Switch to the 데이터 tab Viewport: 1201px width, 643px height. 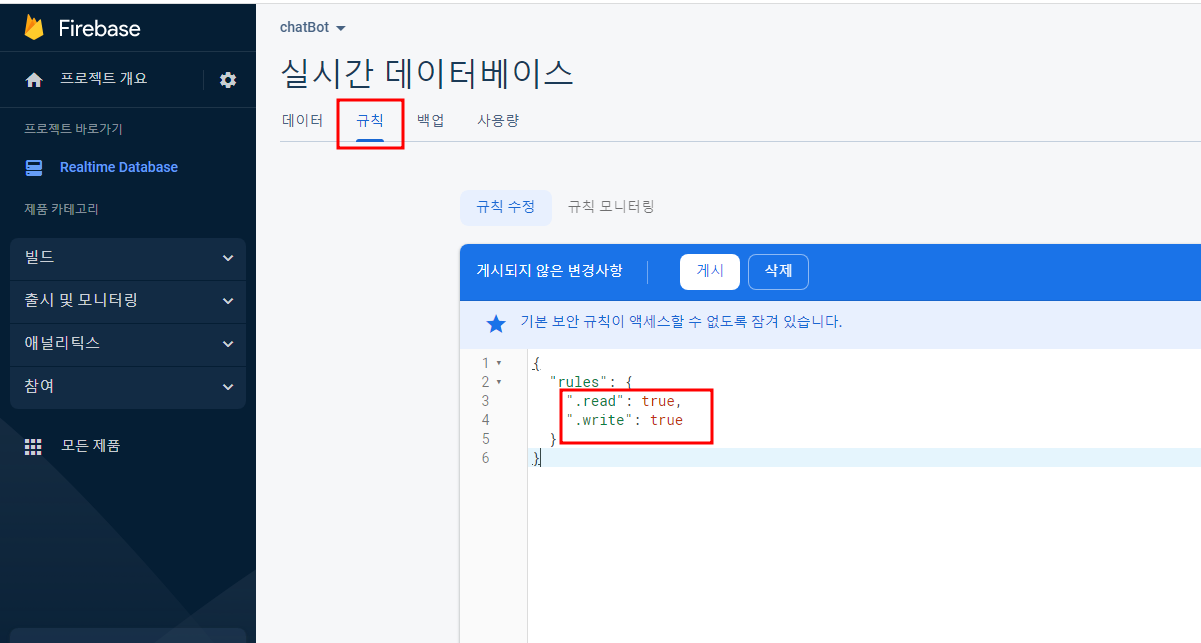[302, 121]
